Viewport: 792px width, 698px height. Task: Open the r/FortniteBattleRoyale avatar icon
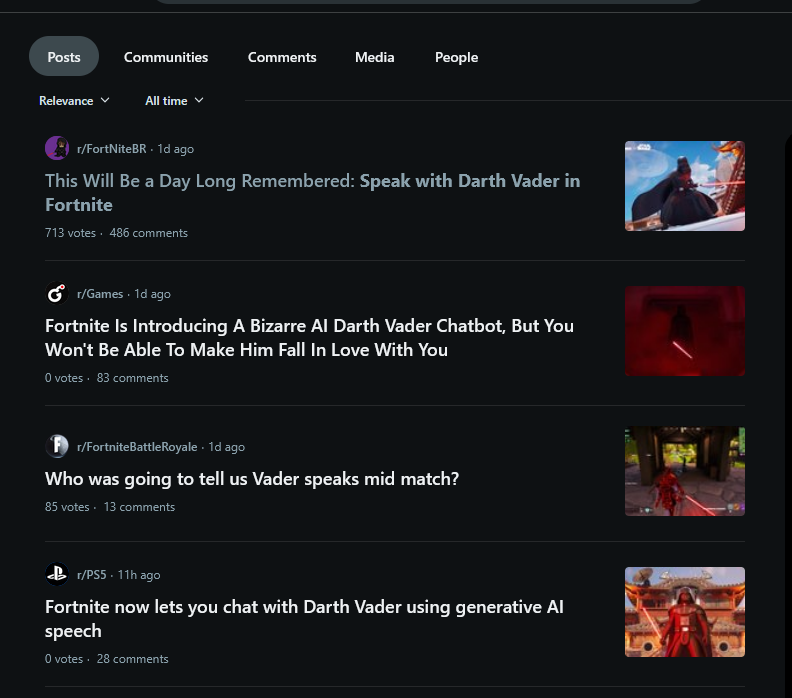coord(57,446)
